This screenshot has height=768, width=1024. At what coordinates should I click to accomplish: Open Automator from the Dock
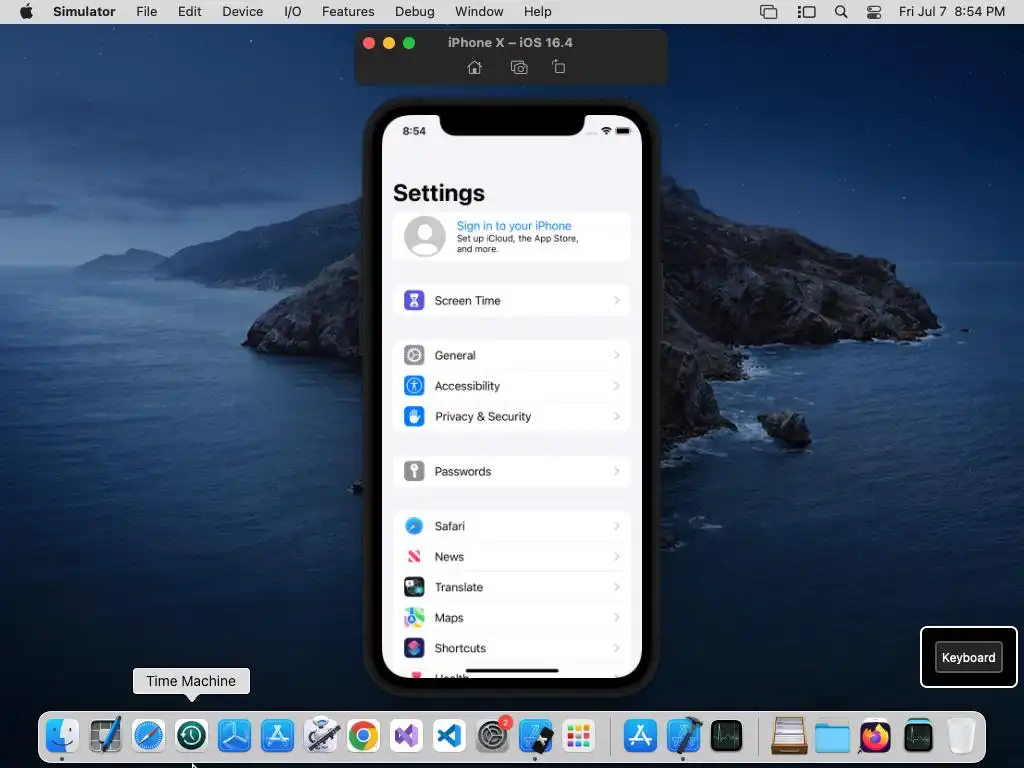tap(321, 736)
